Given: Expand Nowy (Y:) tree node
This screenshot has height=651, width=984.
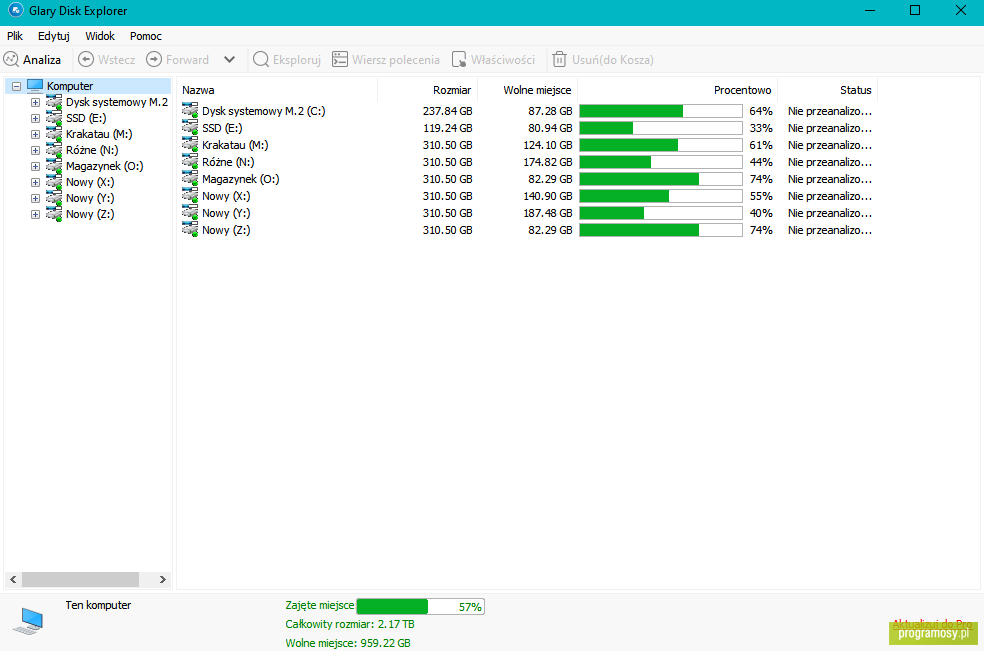Looking at the screenshot, I should pyautogui.click(x=36, y=198).
